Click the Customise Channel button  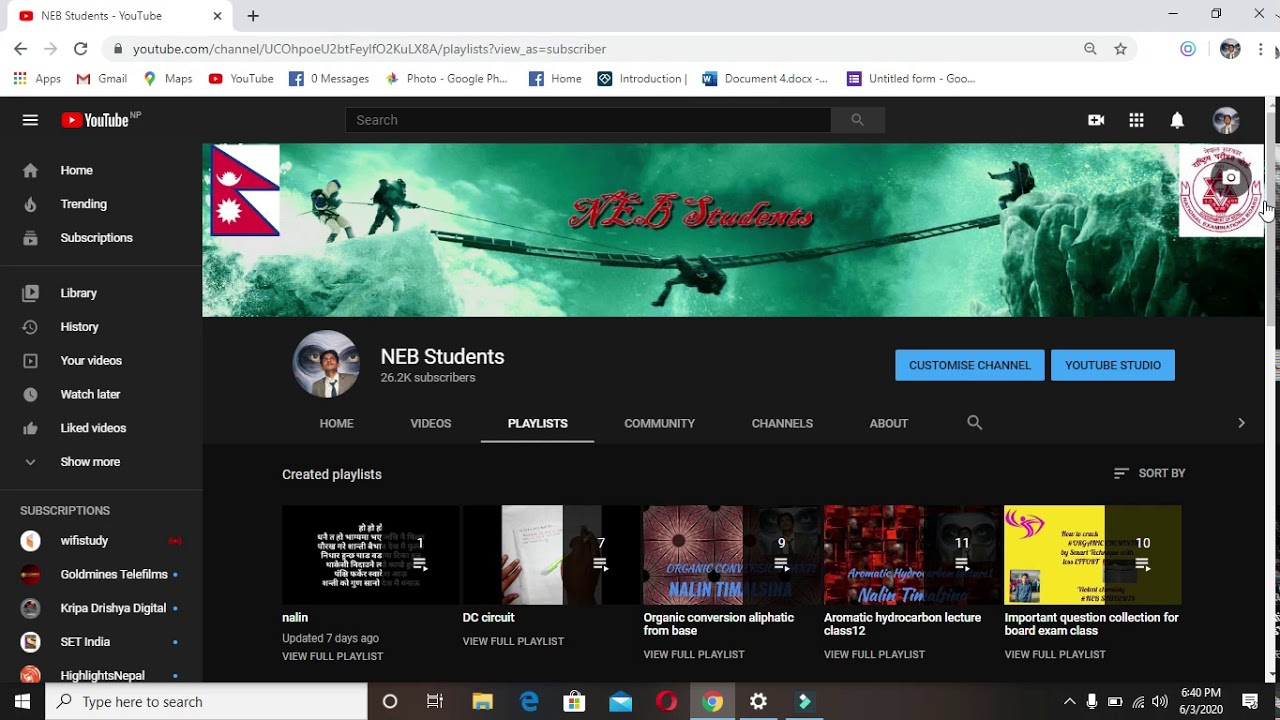[x=970, y=365]
